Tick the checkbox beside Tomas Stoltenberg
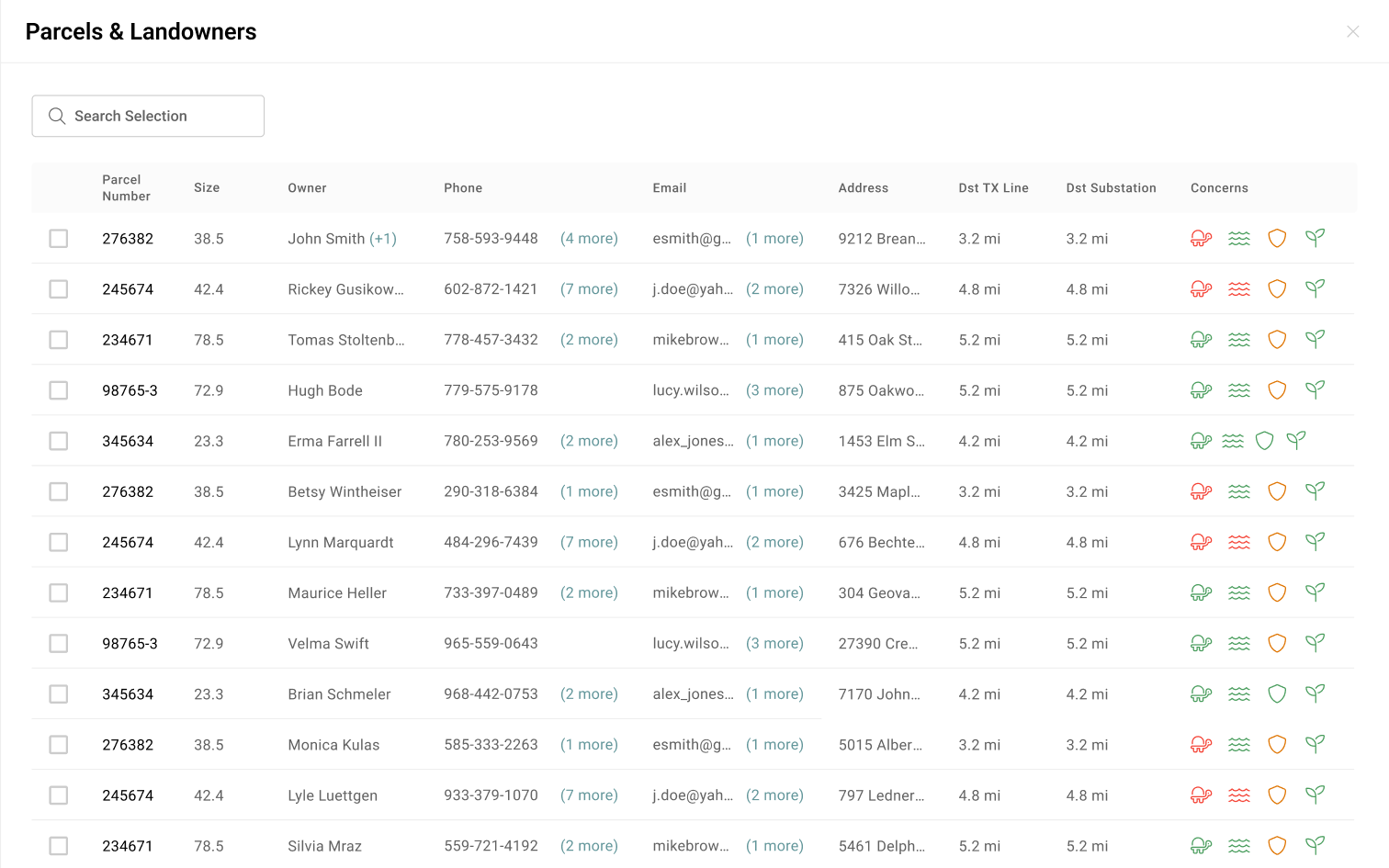 click(x=59, y=340)
